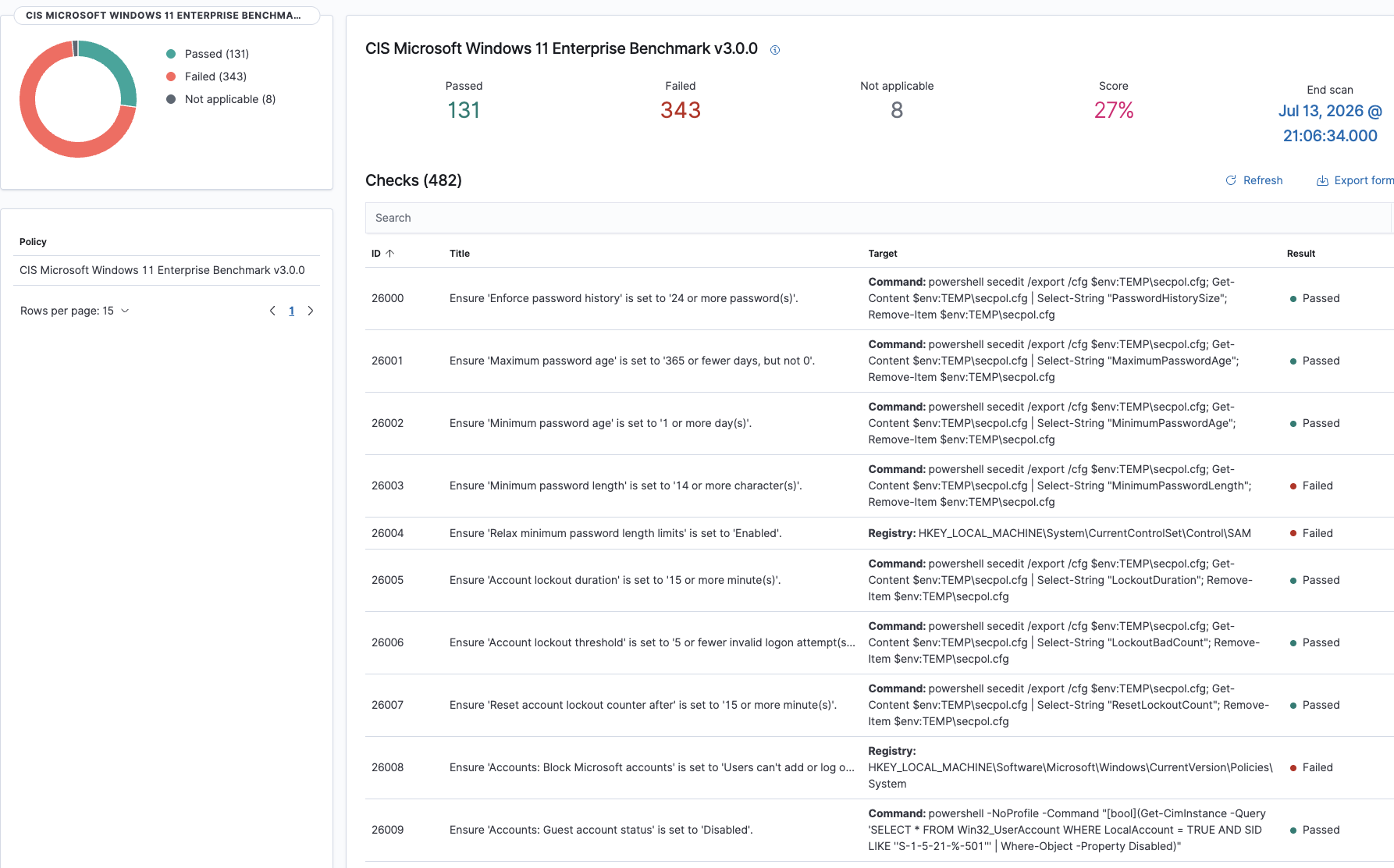
Task: Open check 26000 Enforce password history row
Action: [x=879, y=298]
